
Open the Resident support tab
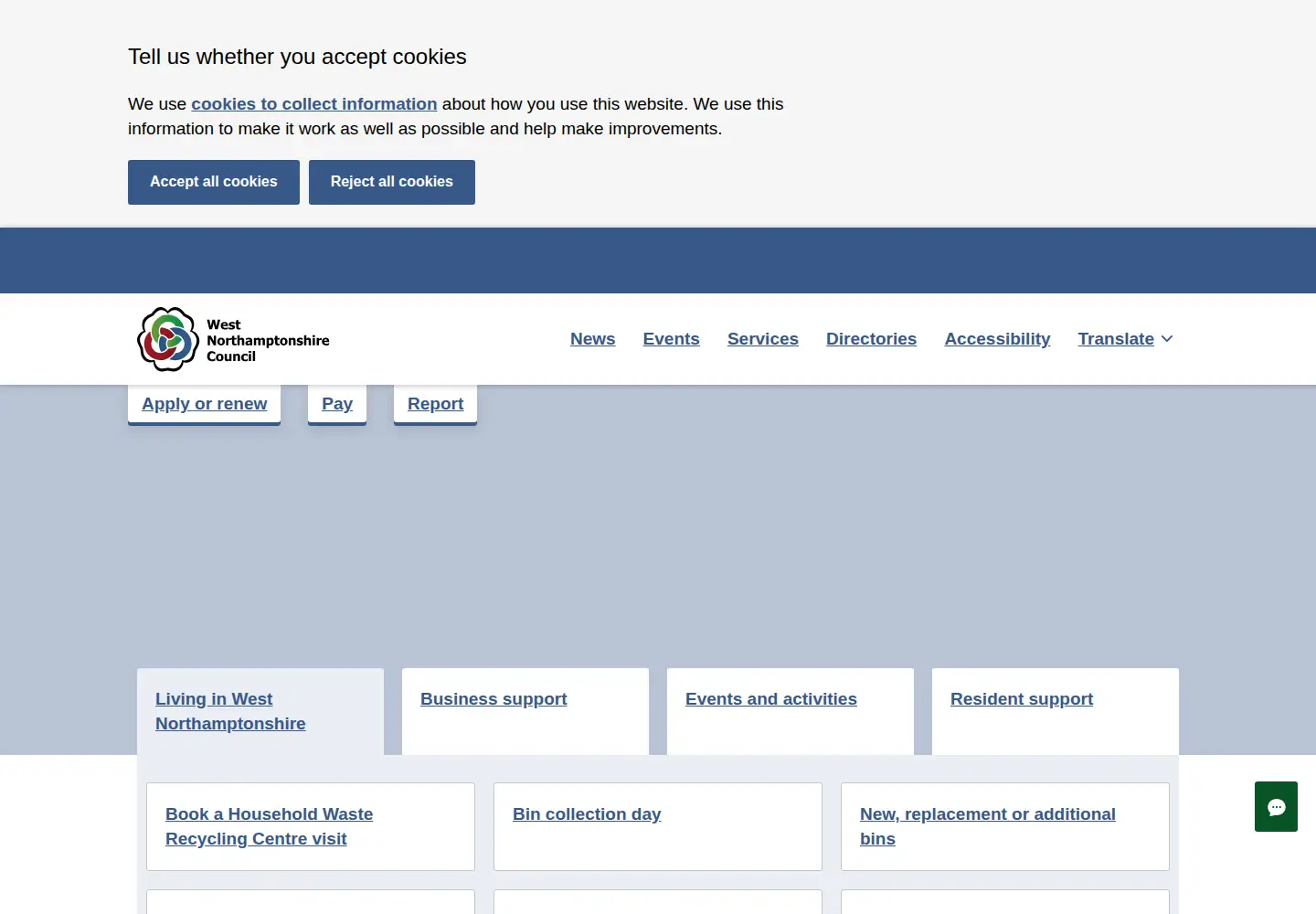click(x=1056, y=711)
